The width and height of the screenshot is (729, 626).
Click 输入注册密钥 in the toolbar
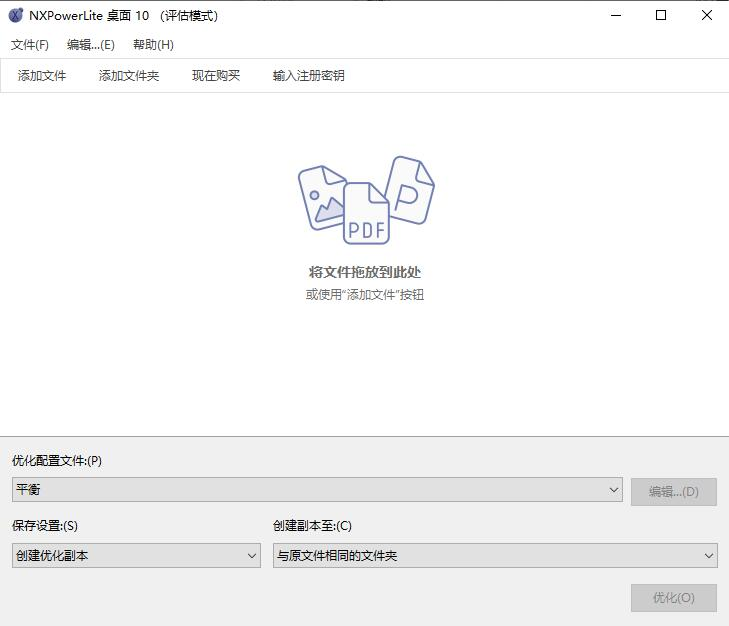(309, 76)
